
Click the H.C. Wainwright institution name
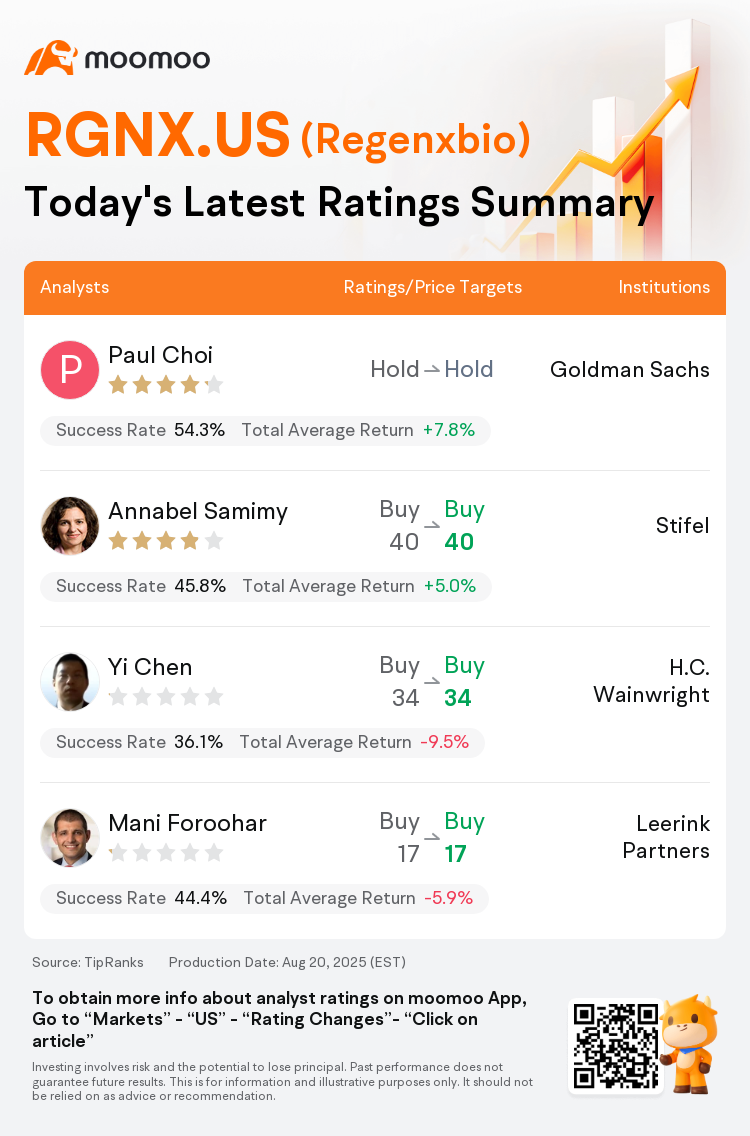point(651,681)
